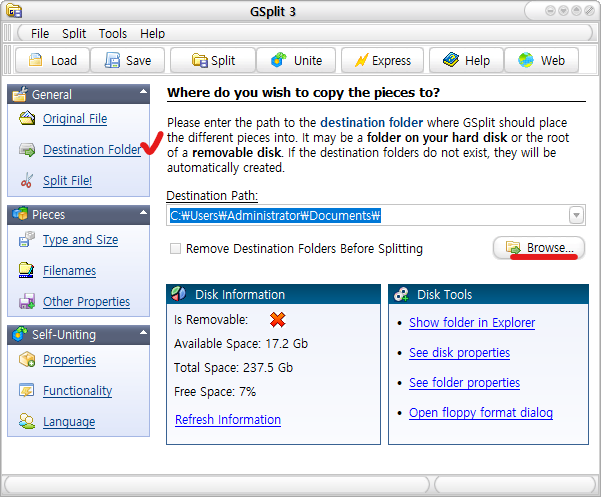Open the Other Properties link
The height and width of the screenshot is (497, 601).
coord(87,302)
